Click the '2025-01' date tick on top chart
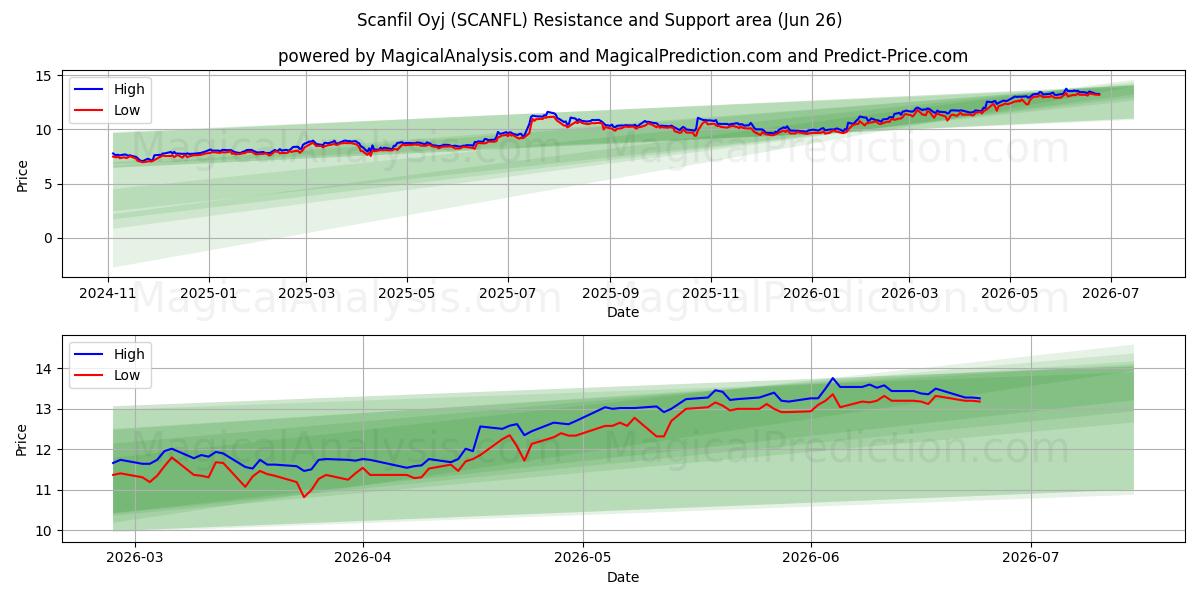 point(208,294)
